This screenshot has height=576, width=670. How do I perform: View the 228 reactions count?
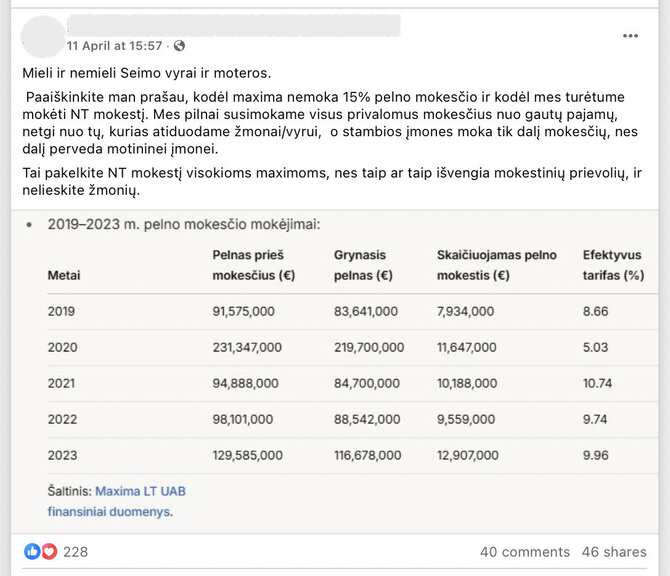[76, 552]
